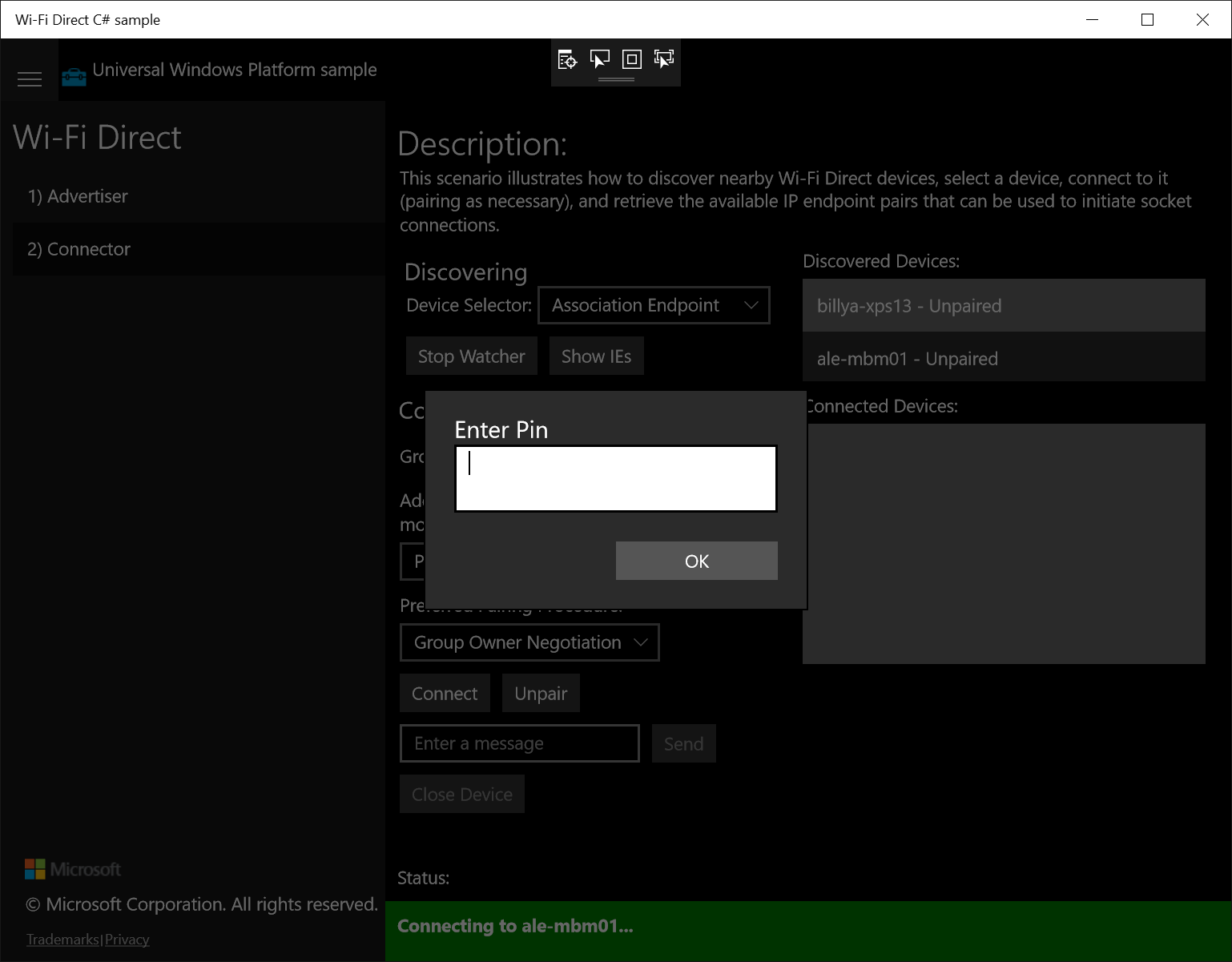1232x962 pixels.
Task: Click the blue toolbox app icon
Action: (x=74, y=77)
